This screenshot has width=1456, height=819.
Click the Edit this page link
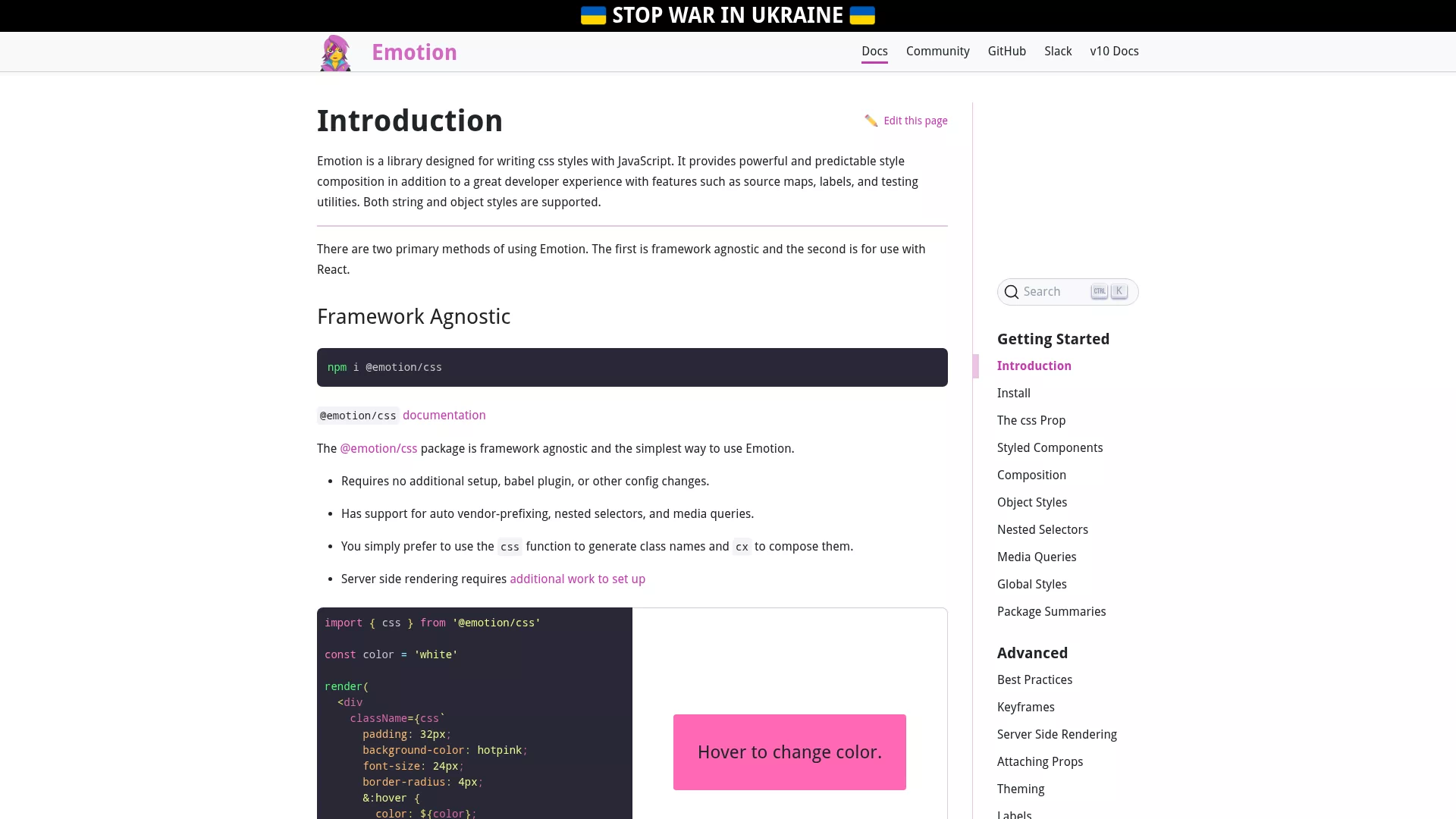(915, 121)
